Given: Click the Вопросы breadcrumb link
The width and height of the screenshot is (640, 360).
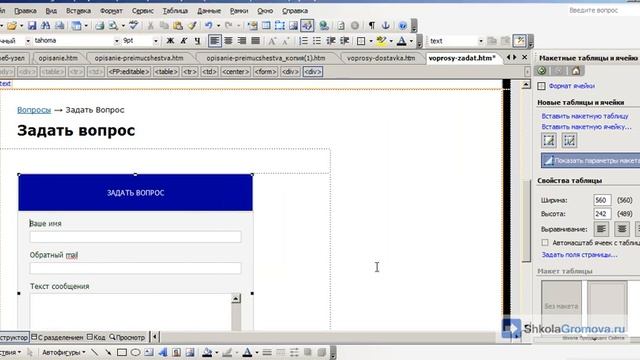Looking at the screenshot, I should (34, 110).
